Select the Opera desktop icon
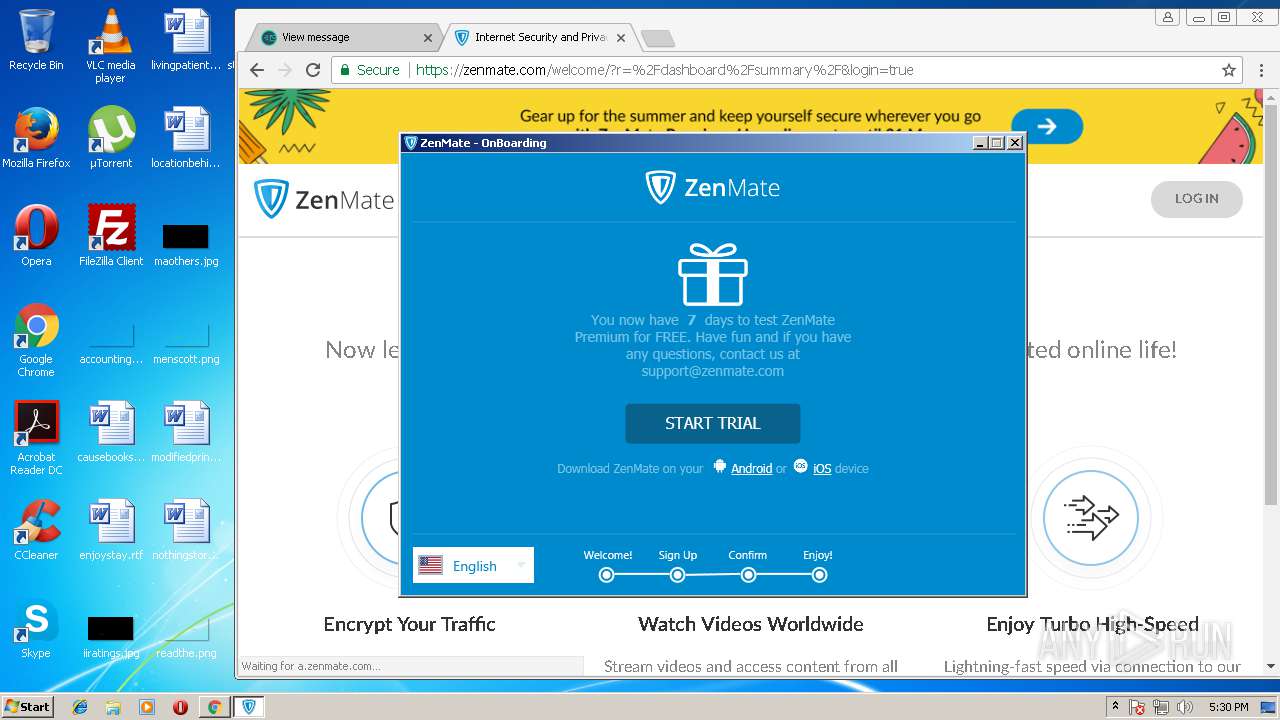The width and height of the screenshot is (1280, 720). pyautogui.click(x=36, y=236)
